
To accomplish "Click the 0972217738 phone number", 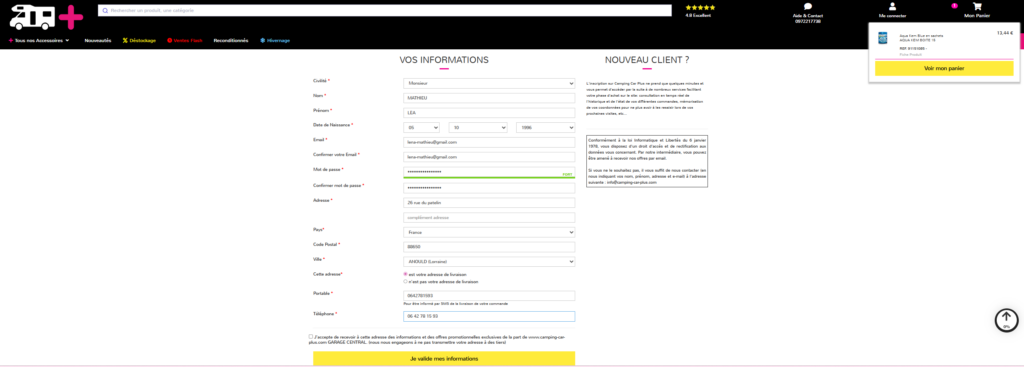I will [x=808, y=21].
